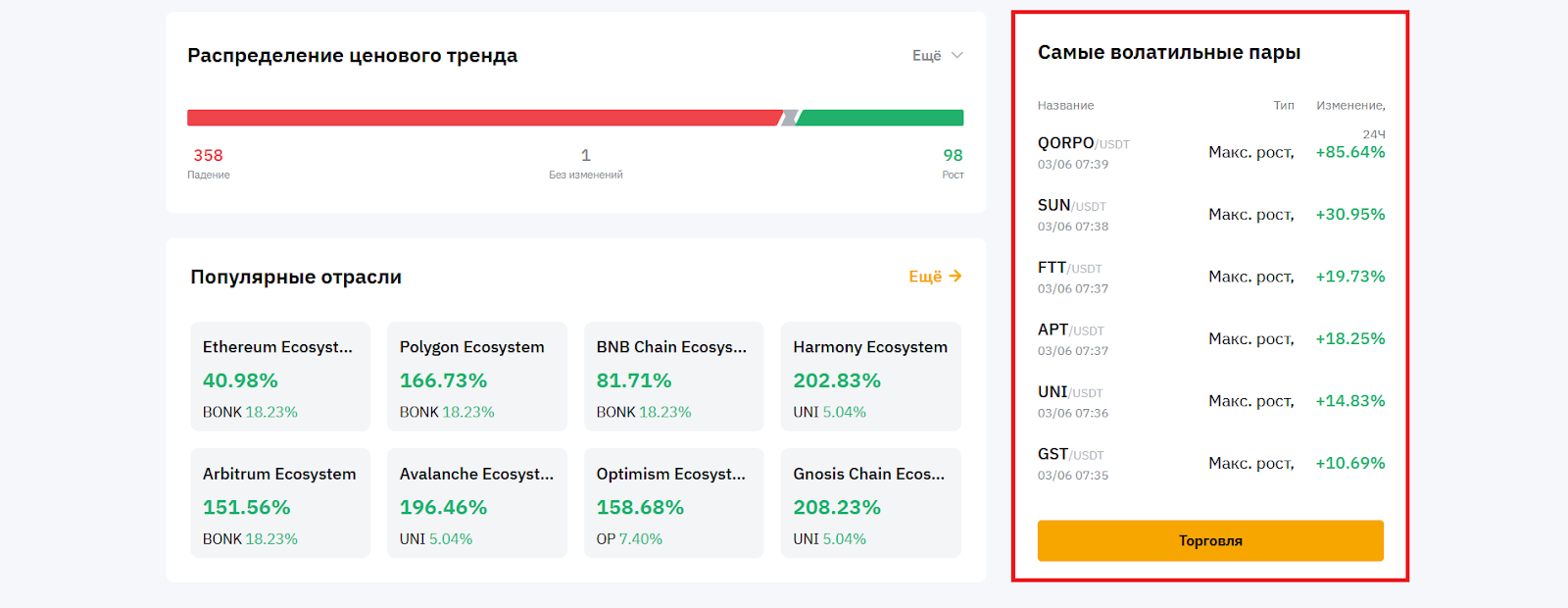Sort by the Изменение column header

[x=1349, y=106]
